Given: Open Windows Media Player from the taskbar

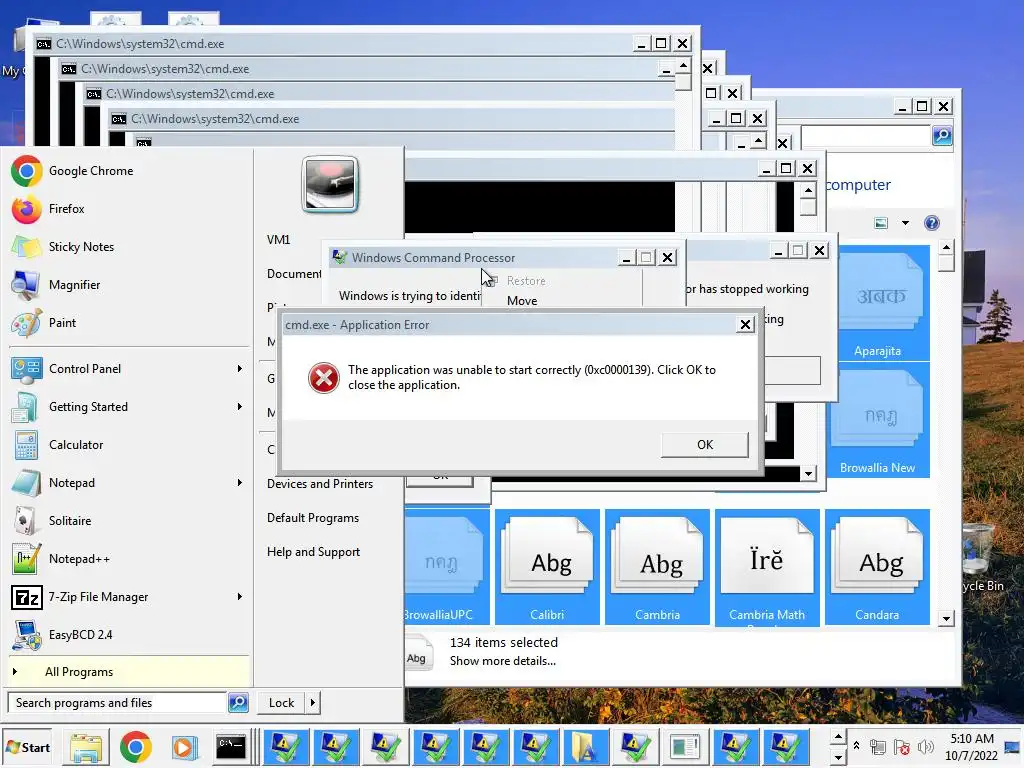Looking at the screenshot, I should pyautogui.click(x=184, y=747).
